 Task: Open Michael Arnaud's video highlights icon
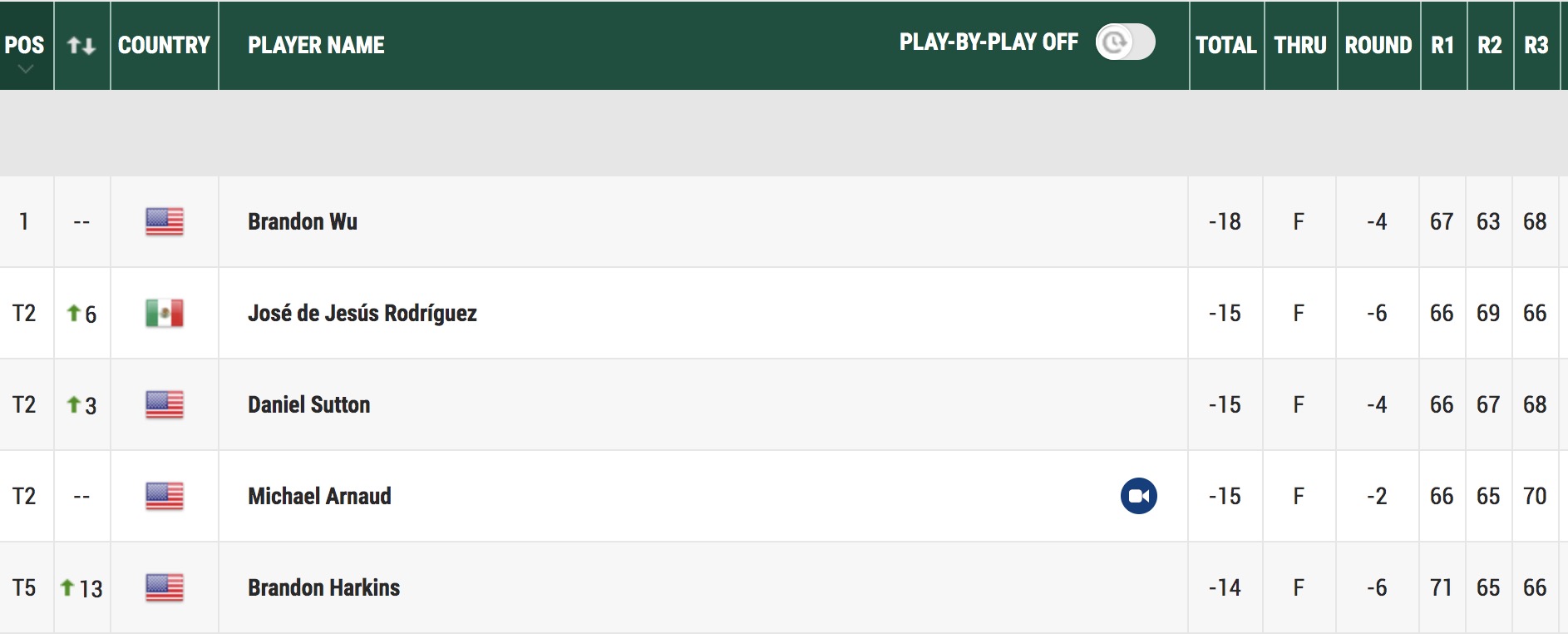[x=1138, y=496]
